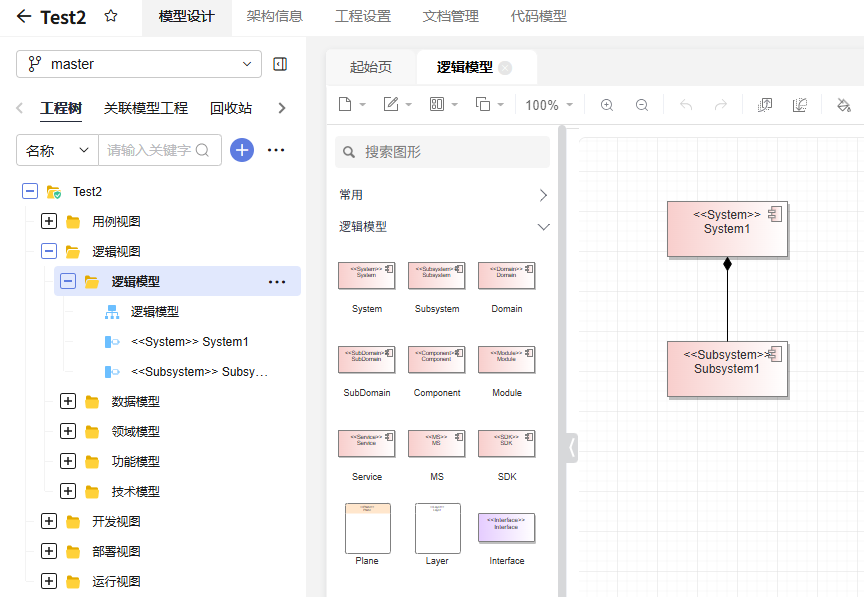Go back using the left arrow

(x=24, y=17)
